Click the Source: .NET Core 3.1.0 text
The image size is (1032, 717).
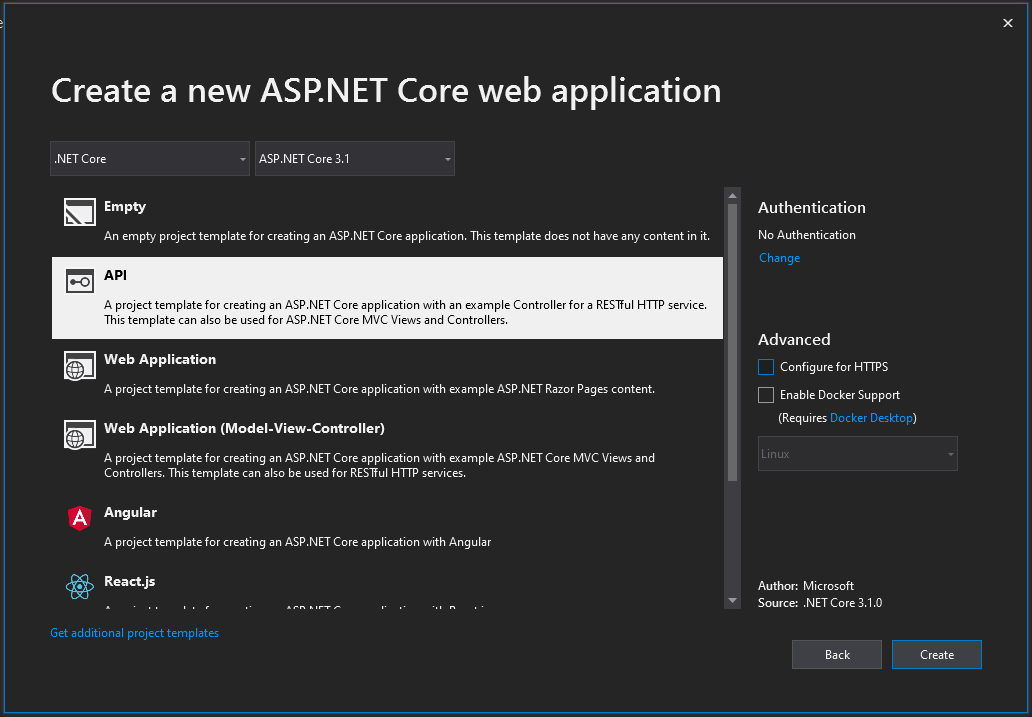coord(820,603)
